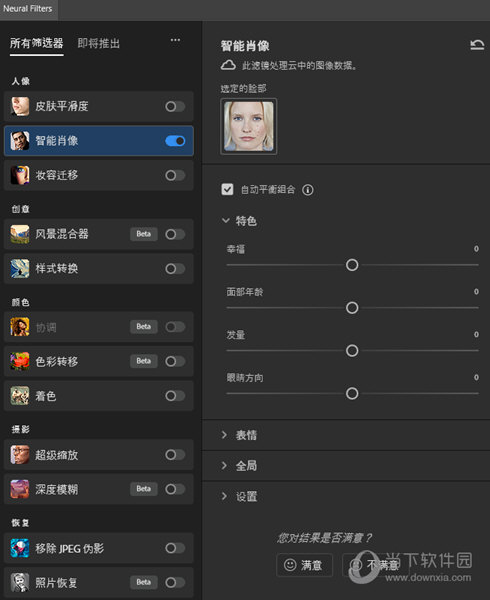
Task: Click the Harmonization (协调) filter icon
Action: (20, 327)
